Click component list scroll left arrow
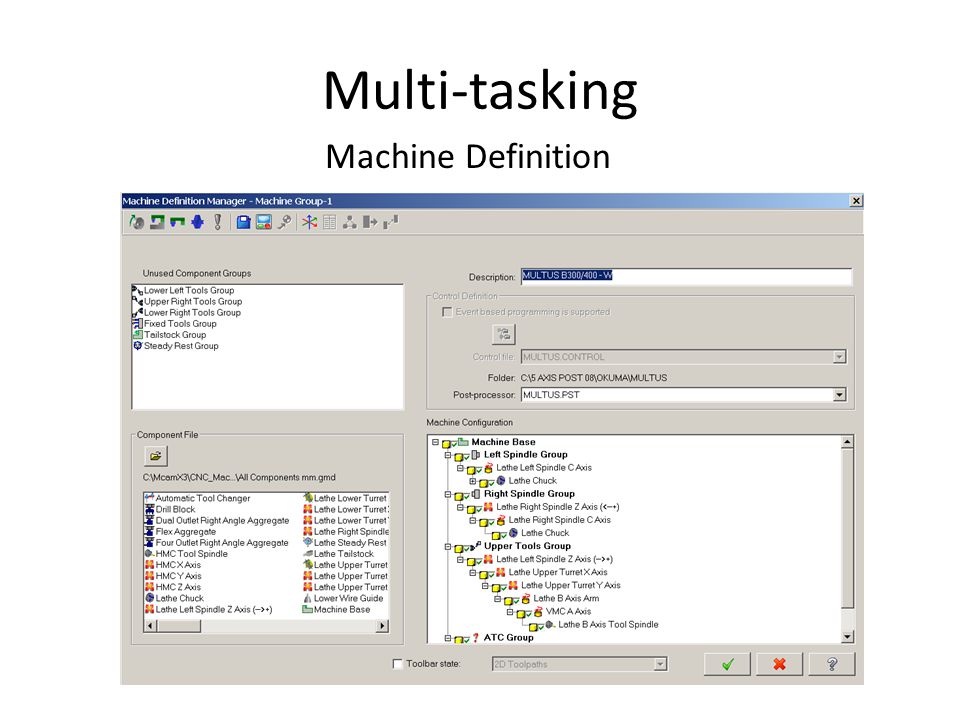960x720 pixels. tap(151, 626)
